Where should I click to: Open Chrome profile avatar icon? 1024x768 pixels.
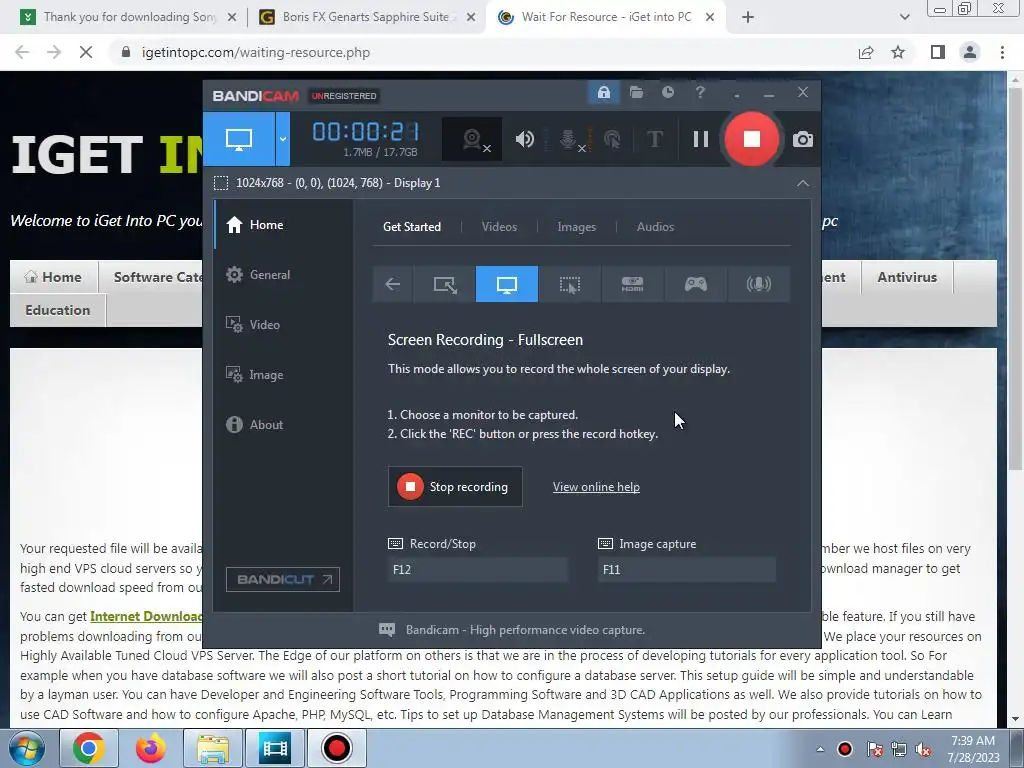(x=970, y=52)
